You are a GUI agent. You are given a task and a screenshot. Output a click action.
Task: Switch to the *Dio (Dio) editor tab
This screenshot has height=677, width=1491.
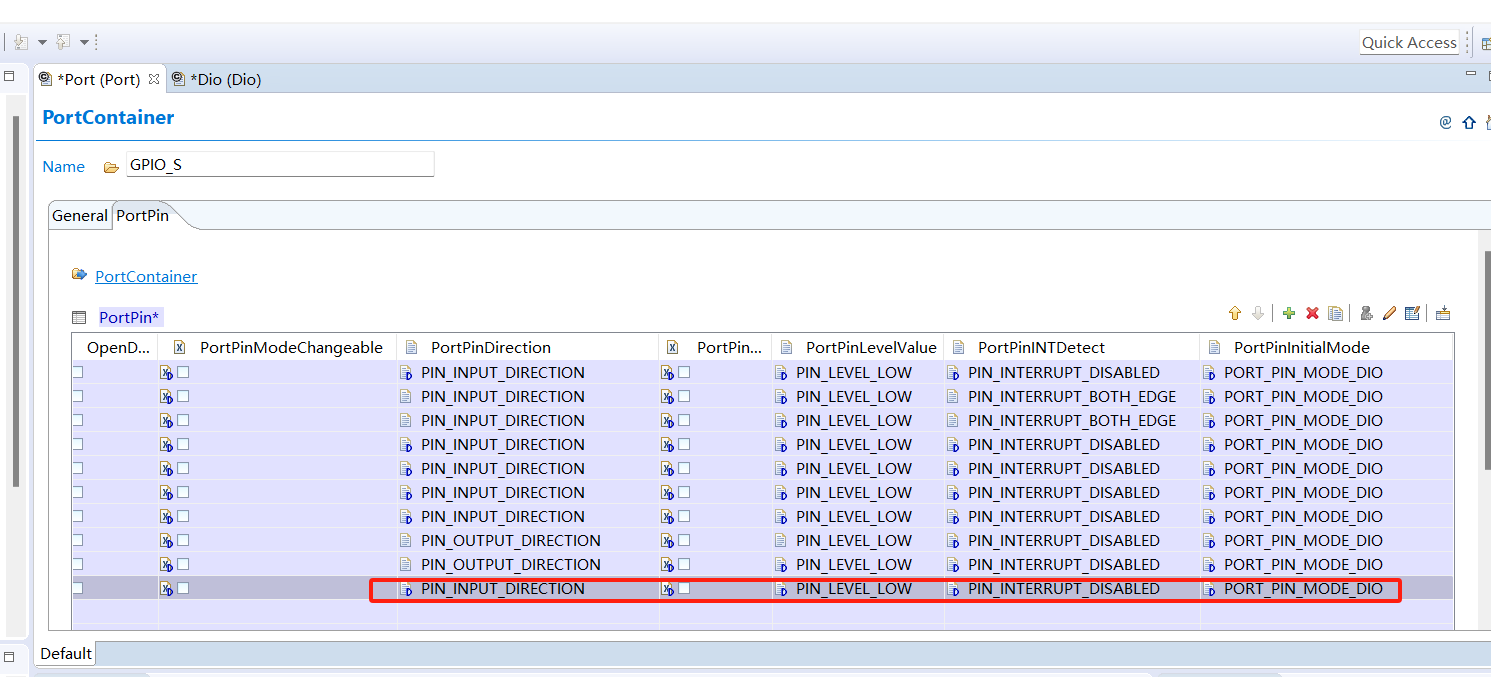click(x=225, y=79)
